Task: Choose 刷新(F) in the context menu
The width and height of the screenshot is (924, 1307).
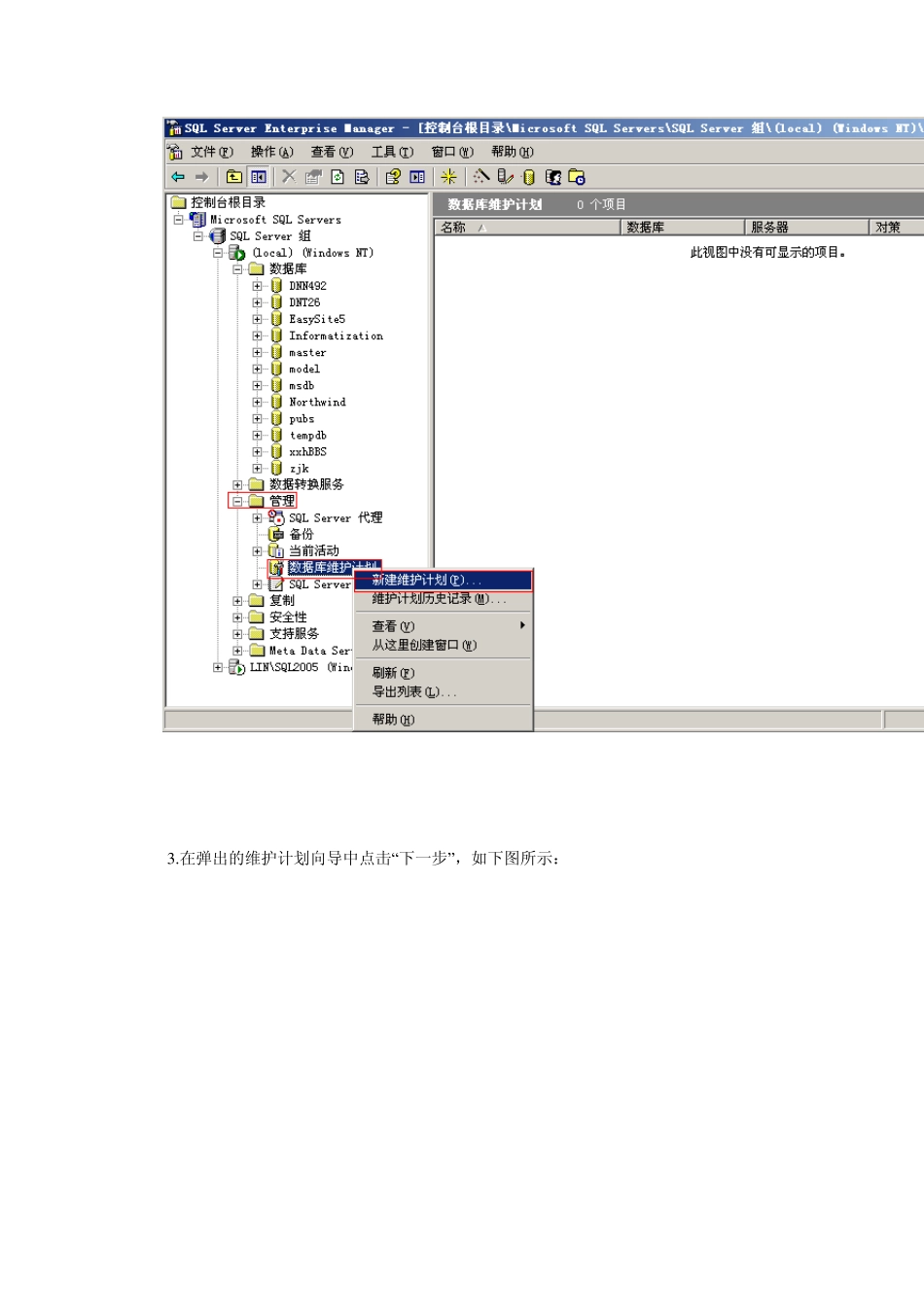Action: tap(444, 673)
